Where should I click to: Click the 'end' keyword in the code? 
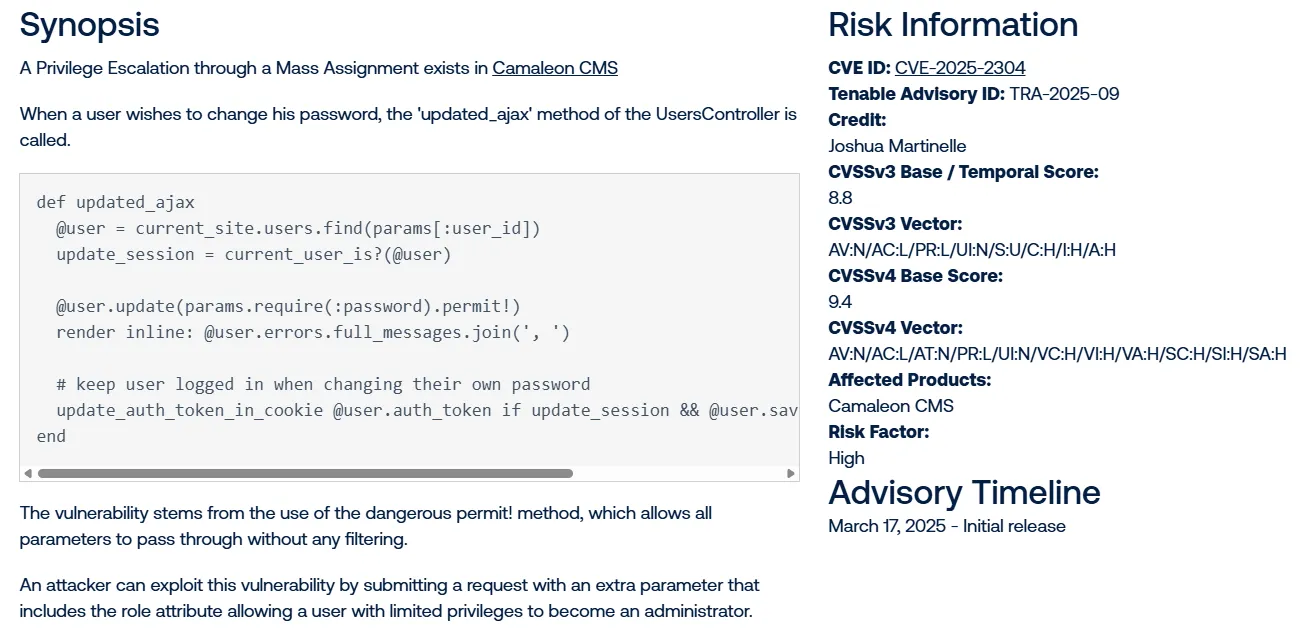coord(51,436)
